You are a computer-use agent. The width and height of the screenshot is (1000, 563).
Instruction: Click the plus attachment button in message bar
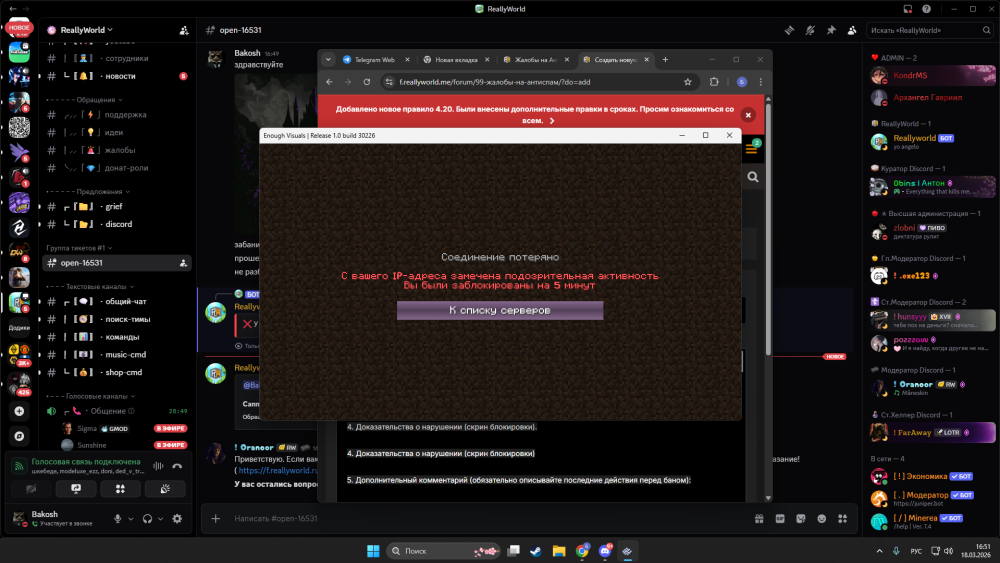(216, 518)
